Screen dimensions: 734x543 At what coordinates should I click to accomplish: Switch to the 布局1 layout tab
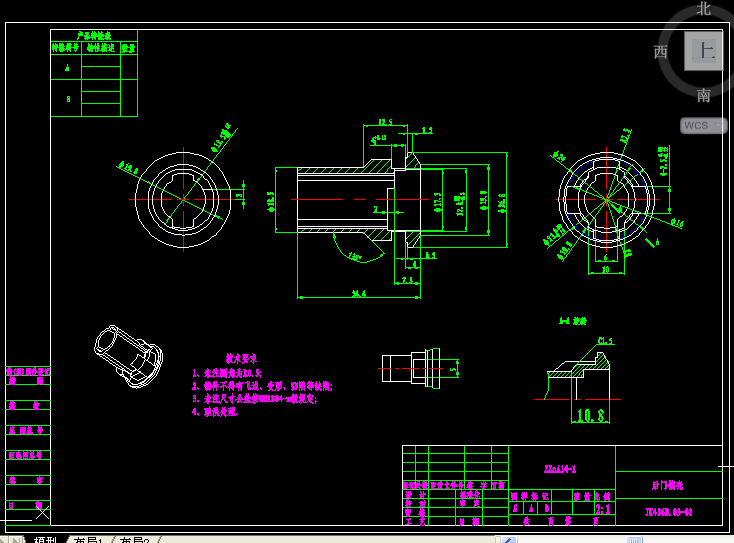88,540
